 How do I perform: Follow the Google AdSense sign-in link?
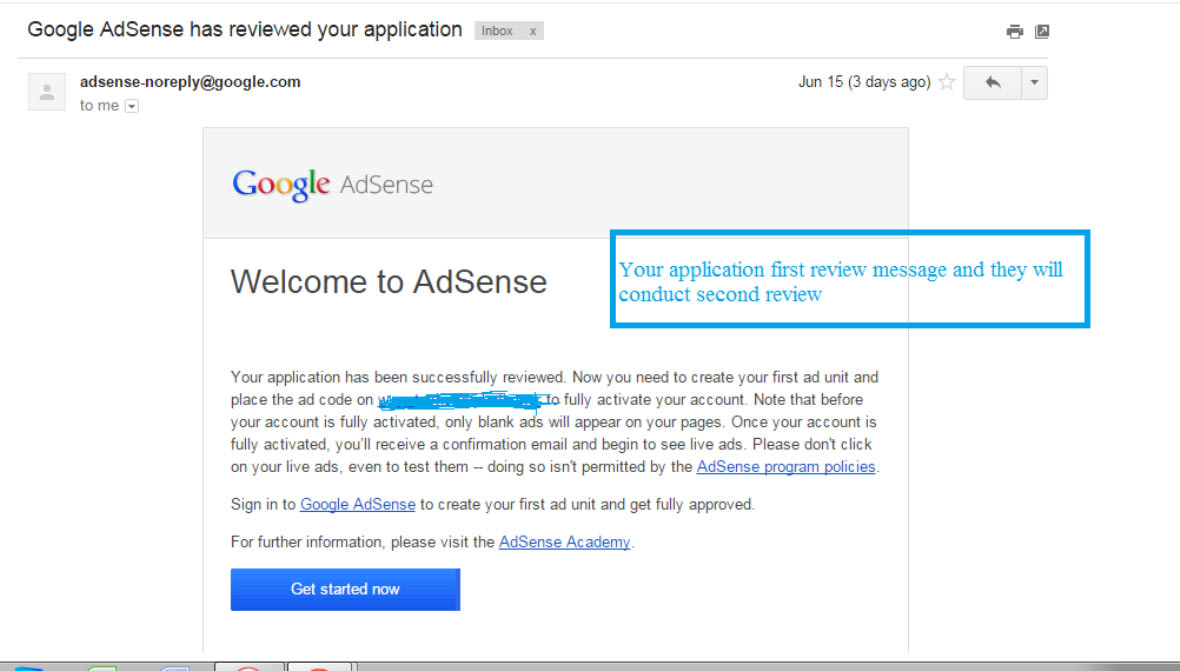(357, 505)
